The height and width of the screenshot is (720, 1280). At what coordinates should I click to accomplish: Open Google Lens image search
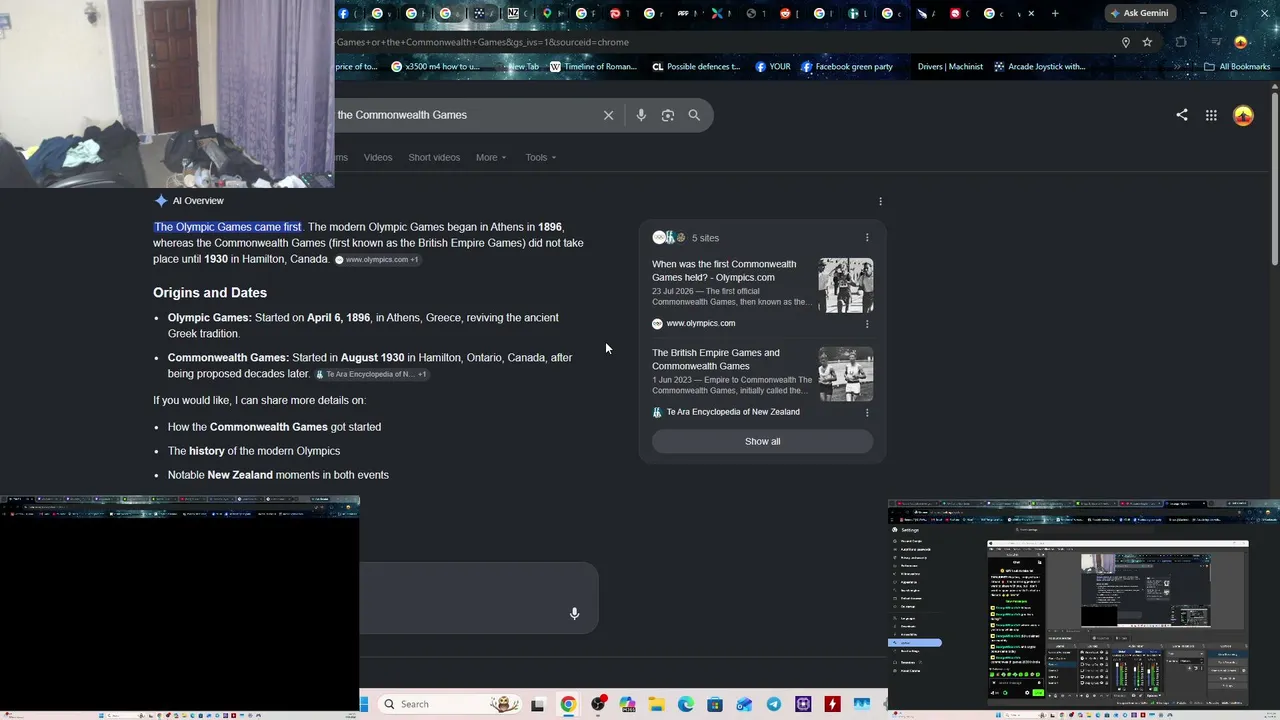[668, 115]
